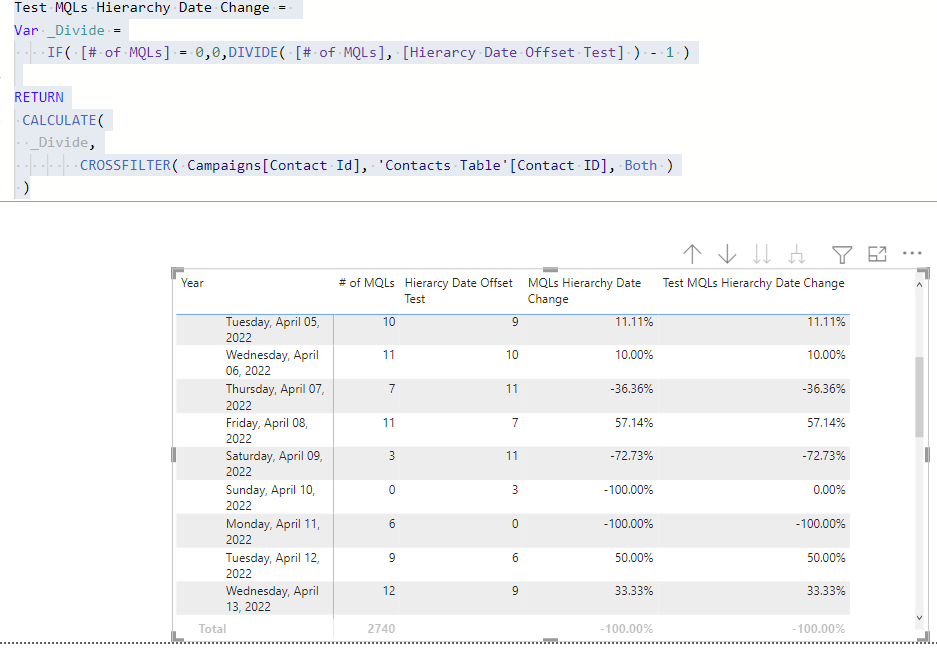
Task: Turn on Drill down mode arrow
Action: [x=727, y=255]
